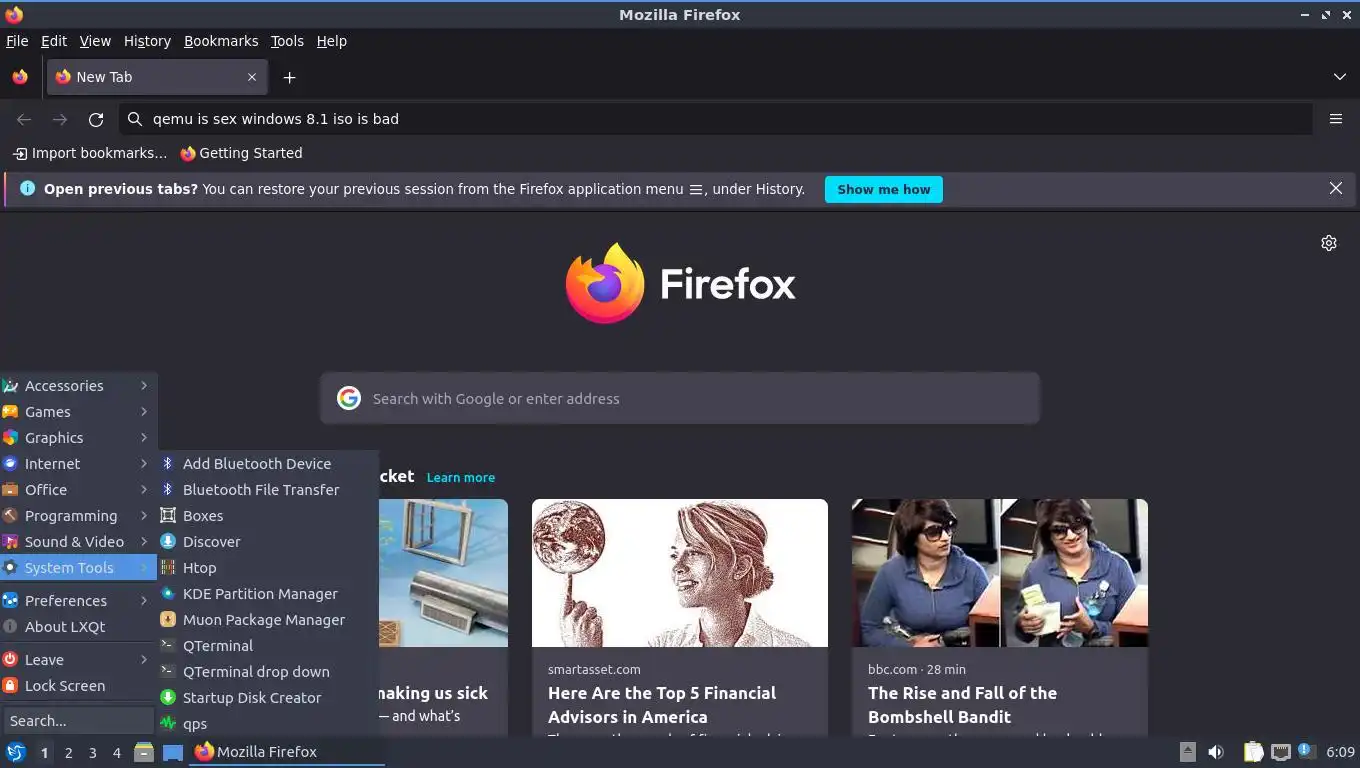Expand the Preferences submenu
The height and width of the screenshot is (768, 1360).
[x=78, y=601]
